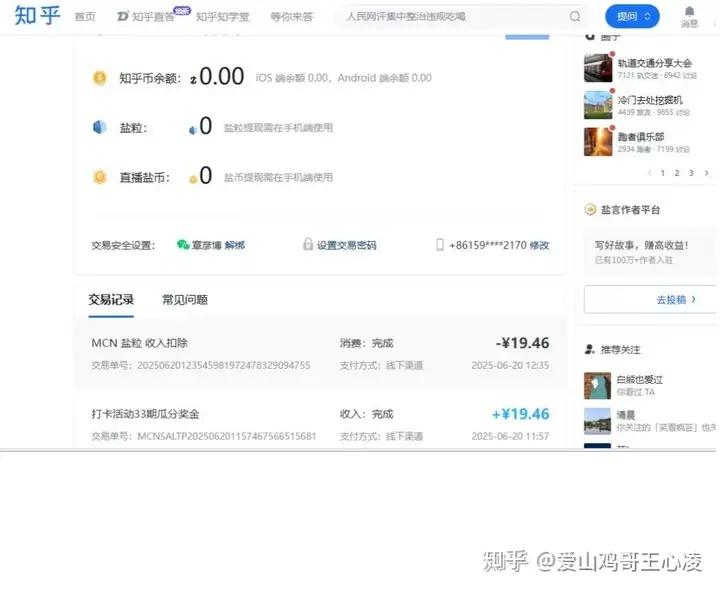
Task: Go to 首页 in top navigation
Action: (x=85, y=17)
